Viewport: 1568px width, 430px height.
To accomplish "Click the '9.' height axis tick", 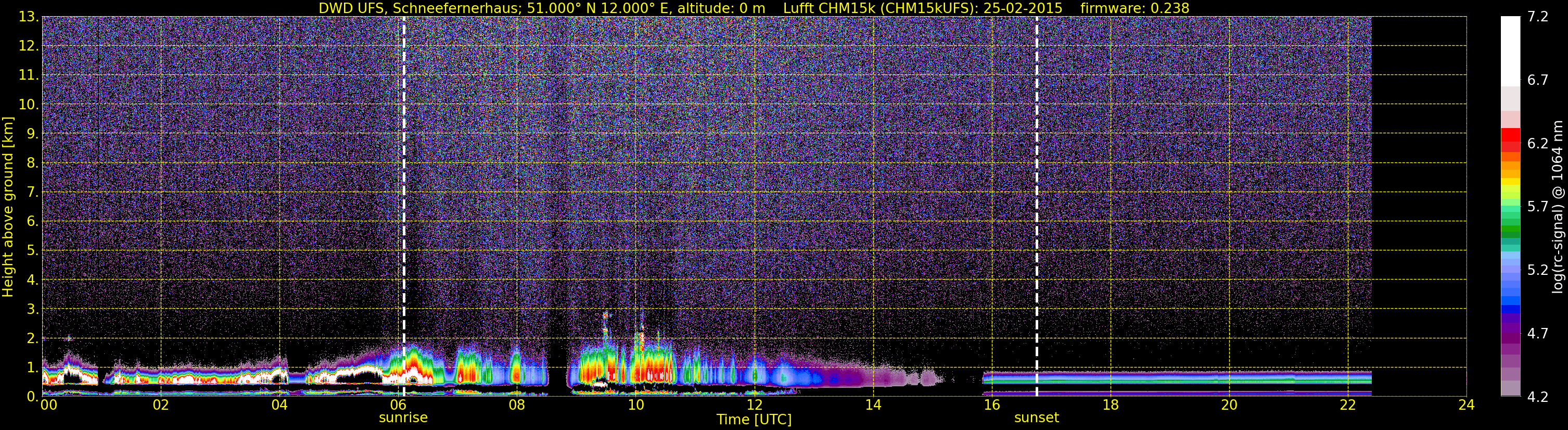I will (32, 133).
